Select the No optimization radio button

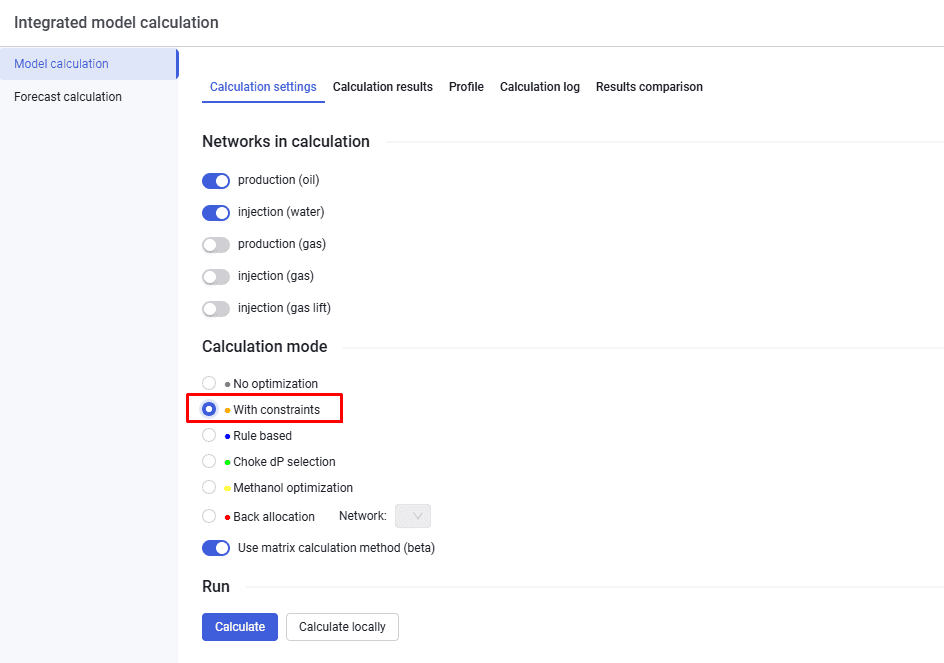(209, 383)
